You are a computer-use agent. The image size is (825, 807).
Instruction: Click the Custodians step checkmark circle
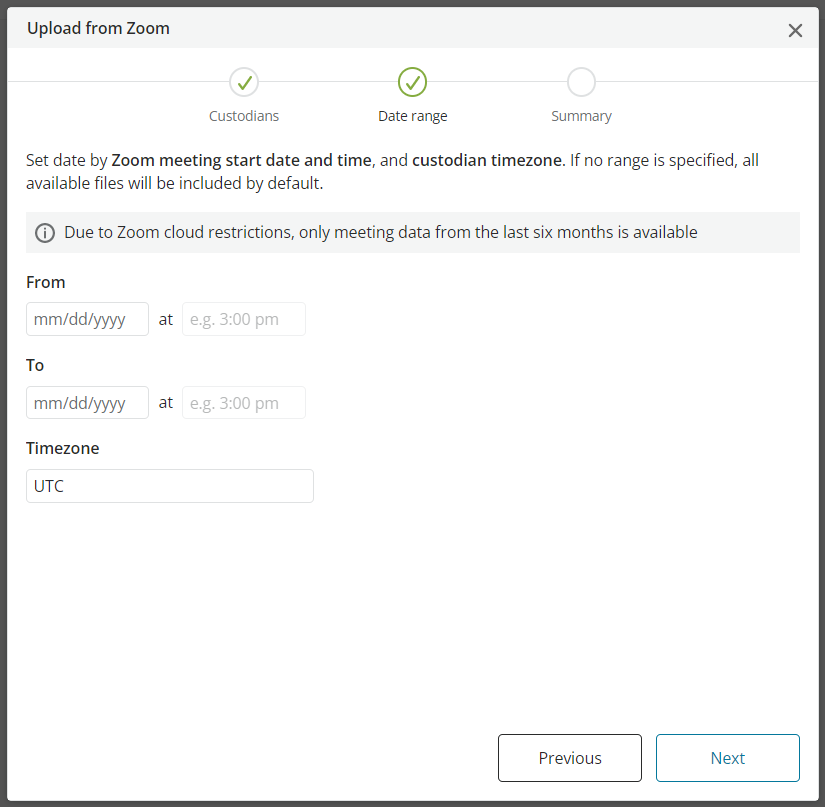click(x=244, y=82)
